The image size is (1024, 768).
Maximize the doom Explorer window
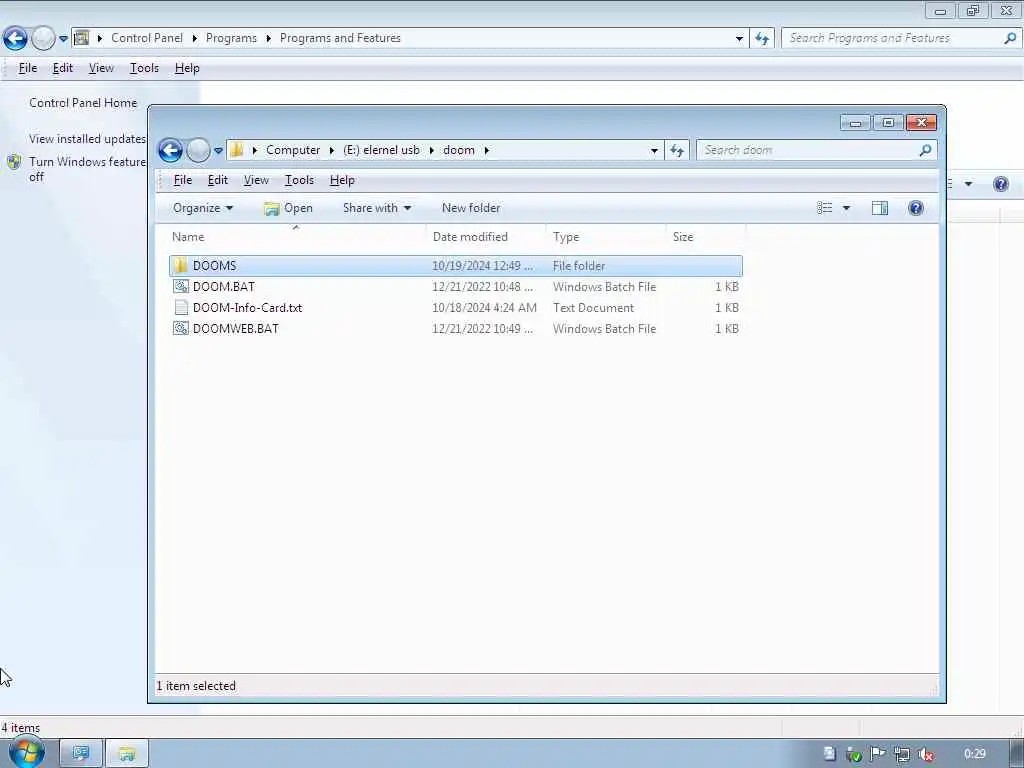pos(888,122)
